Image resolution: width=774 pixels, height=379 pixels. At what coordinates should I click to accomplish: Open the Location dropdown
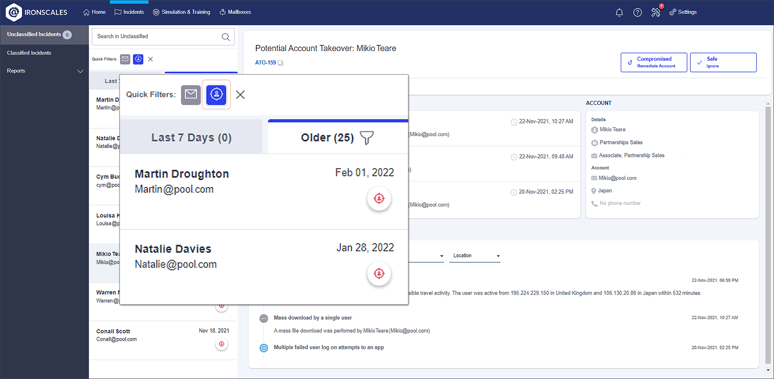click(475, 256)
